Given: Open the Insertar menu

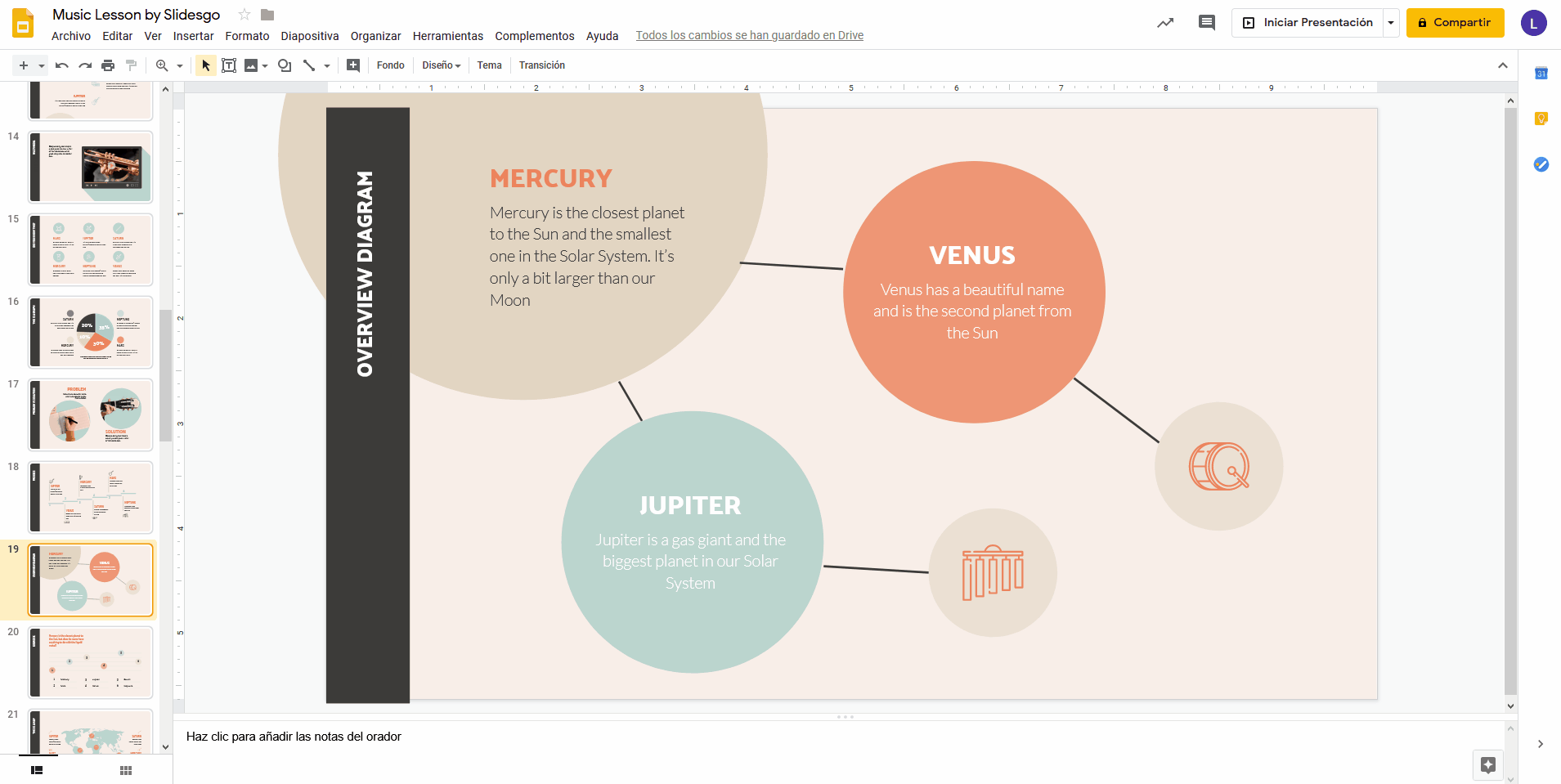Looking at the screenshot, I should (x=194, y=36).
